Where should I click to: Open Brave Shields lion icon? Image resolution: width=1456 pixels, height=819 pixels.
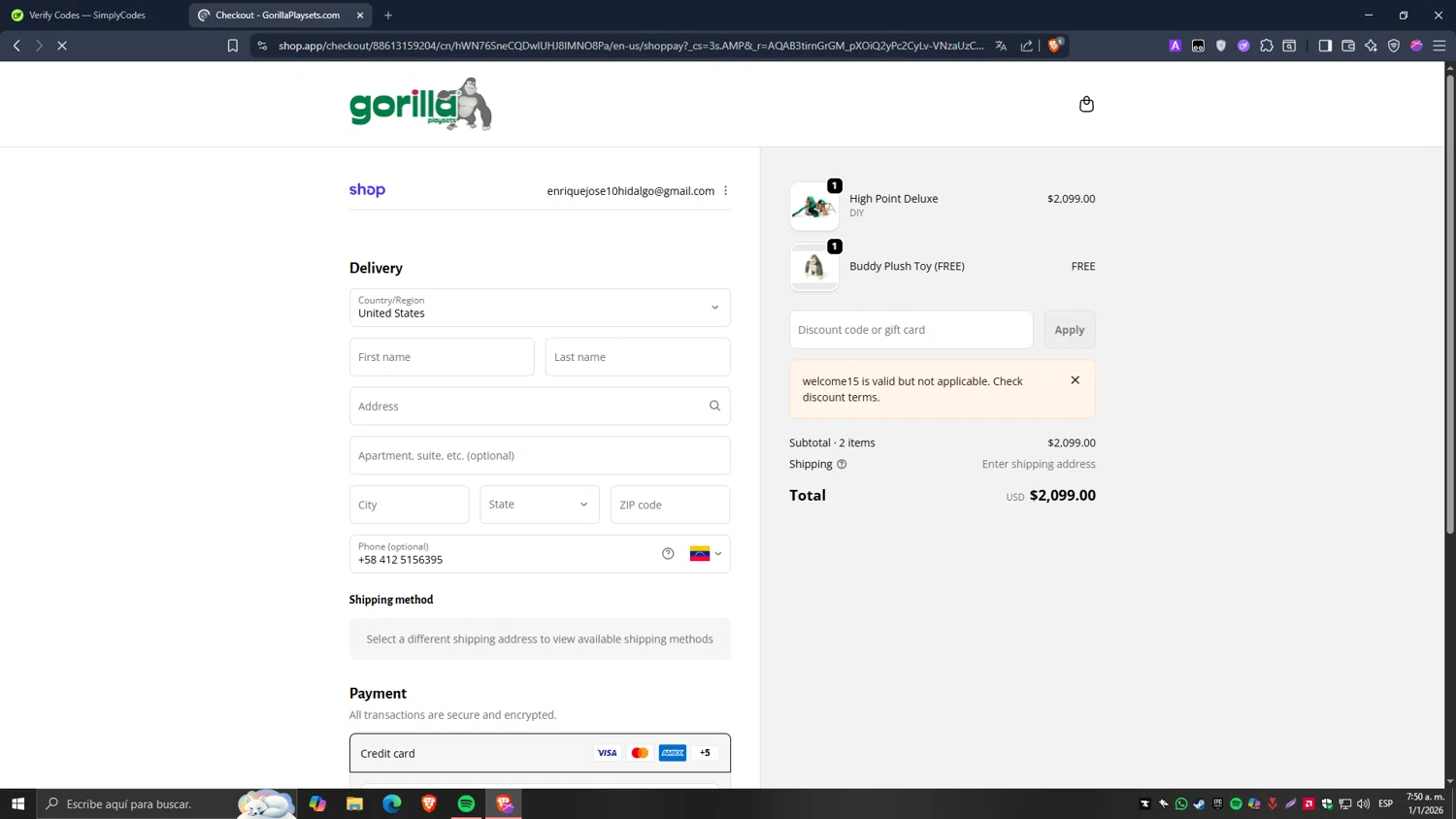tap(1055, 45)
